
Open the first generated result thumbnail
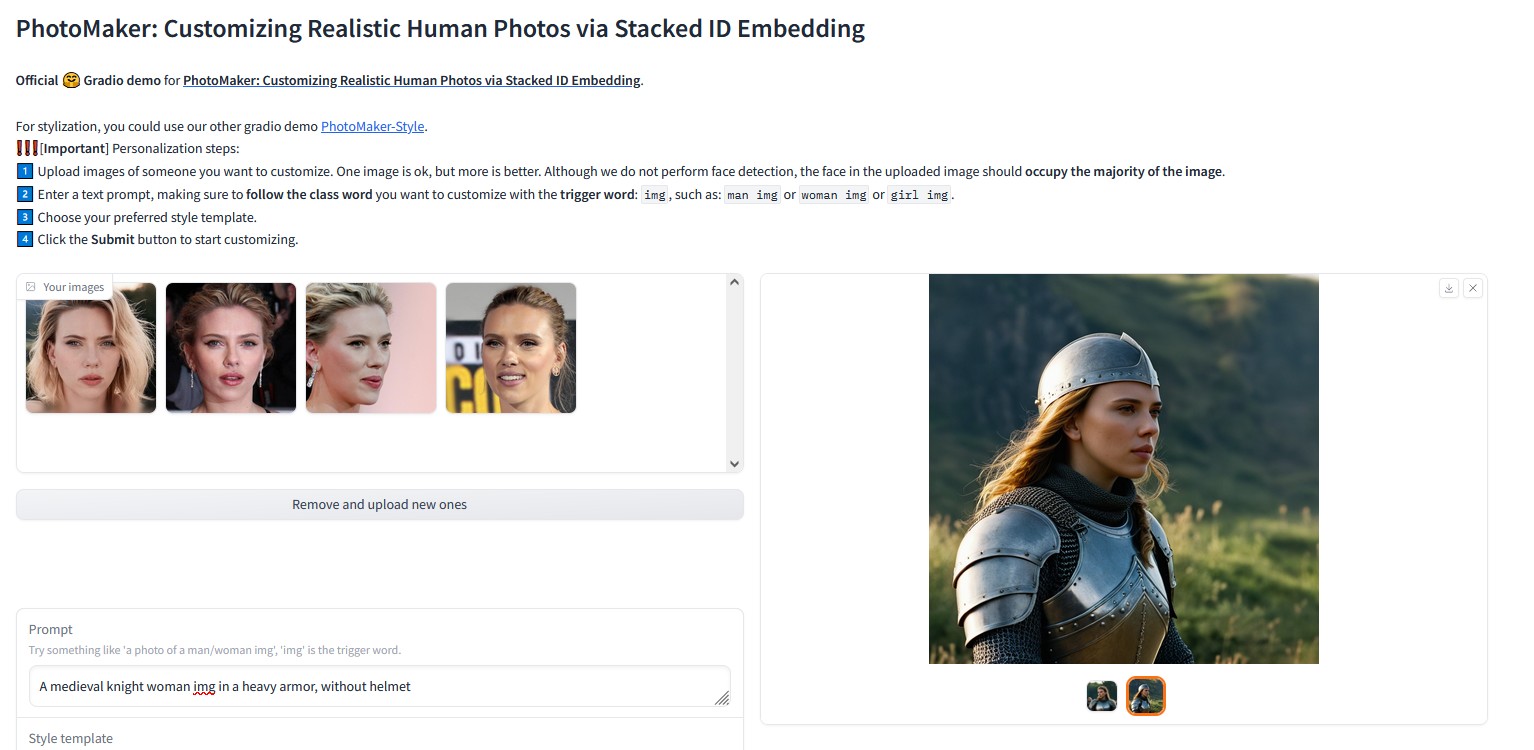[x=1102, y=696]
